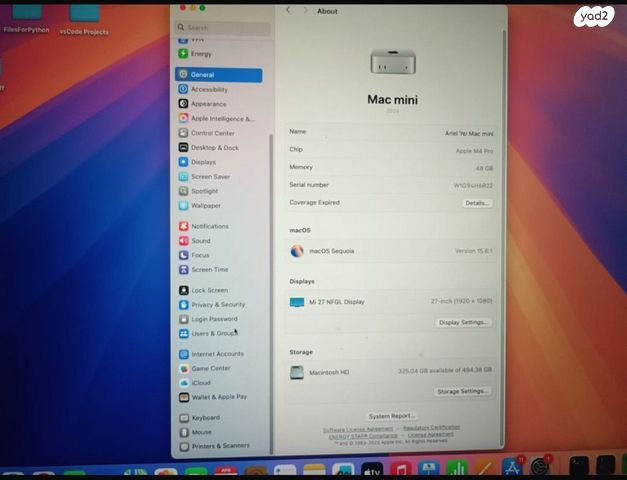Click the 48 GB memory value
This screenshot has height=480, width=627.
484,168
